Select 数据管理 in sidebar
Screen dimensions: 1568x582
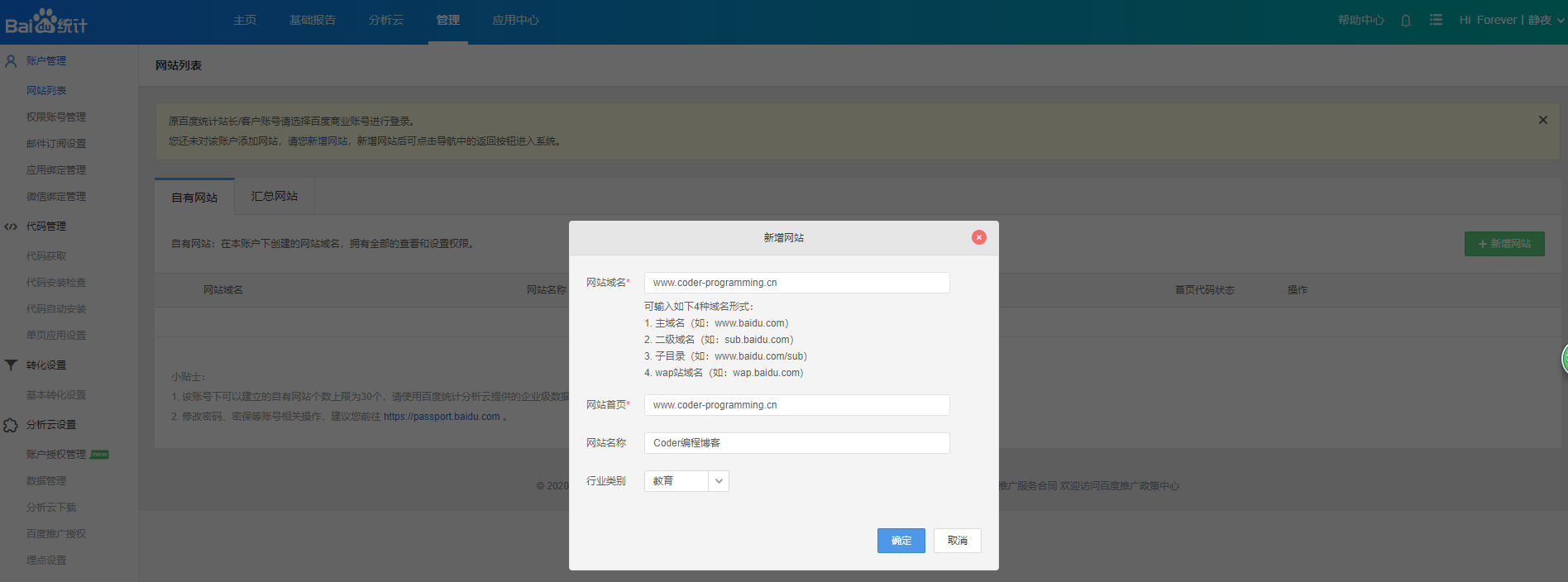tap(46, 480)
